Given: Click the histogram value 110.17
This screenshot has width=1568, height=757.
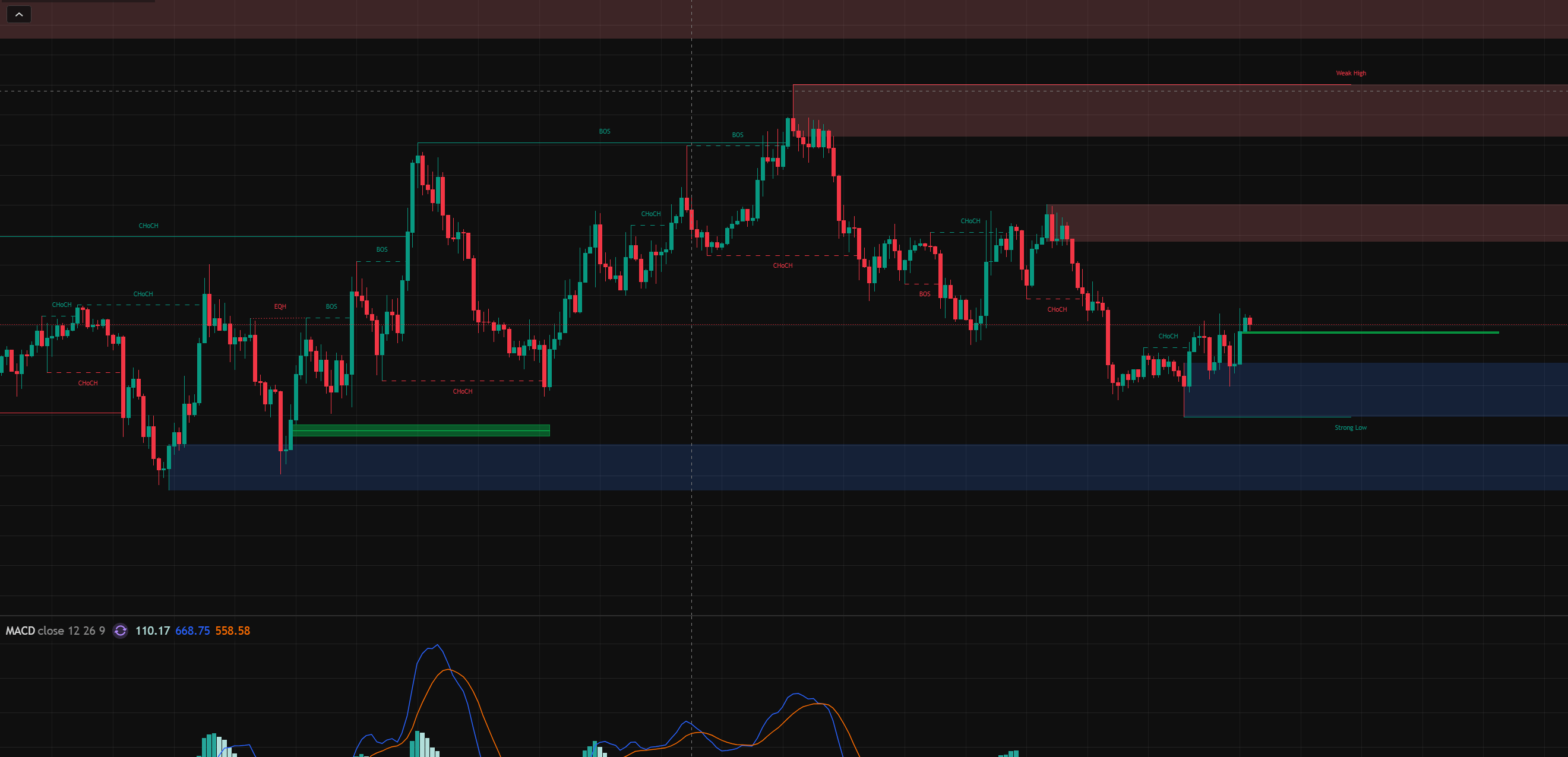Looking at the screenshot, I should (x=152, y=631).
